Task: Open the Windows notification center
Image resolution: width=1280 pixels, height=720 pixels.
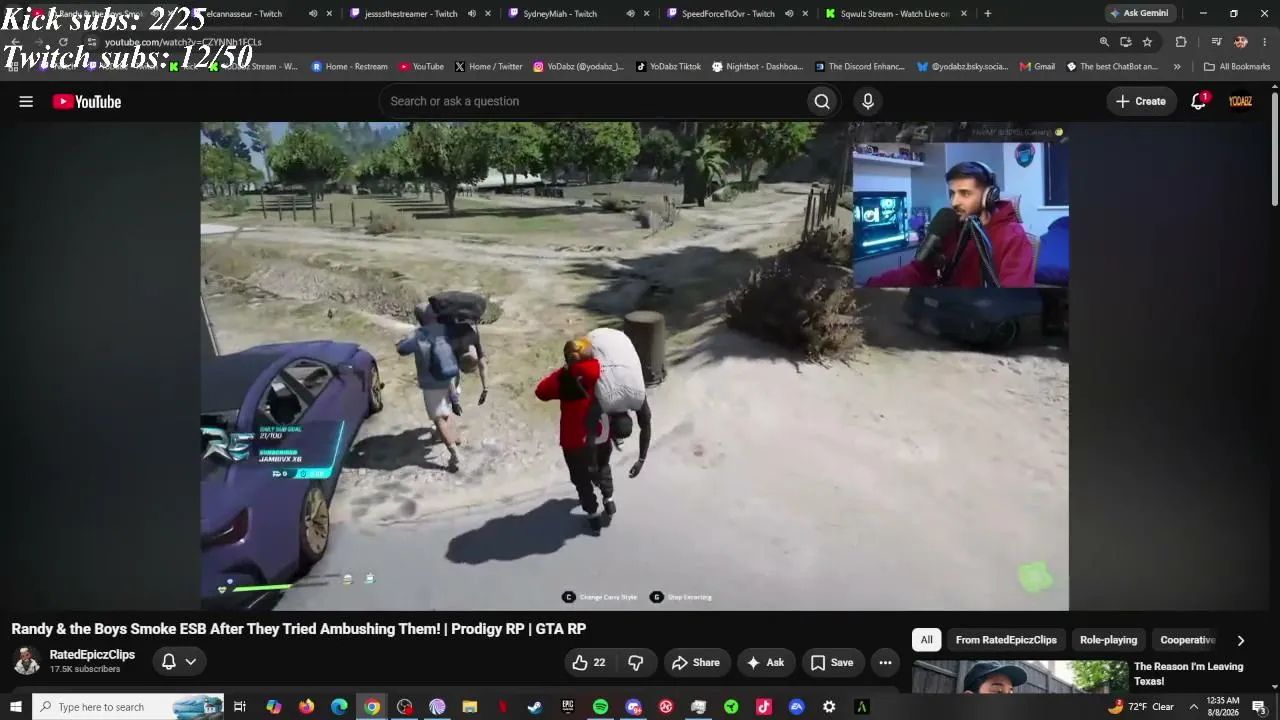Action: [1259, 707]
